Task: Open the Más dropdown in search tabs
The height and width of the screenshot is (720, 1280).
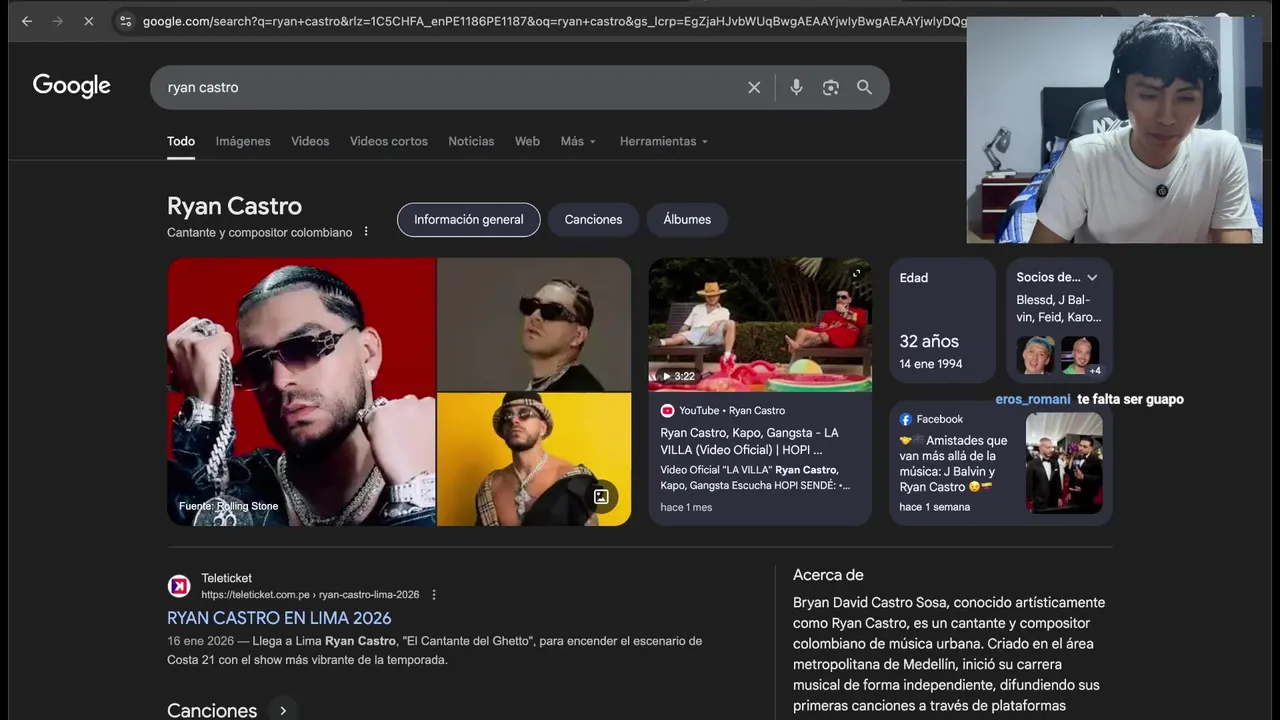Action: pos(578,141)
